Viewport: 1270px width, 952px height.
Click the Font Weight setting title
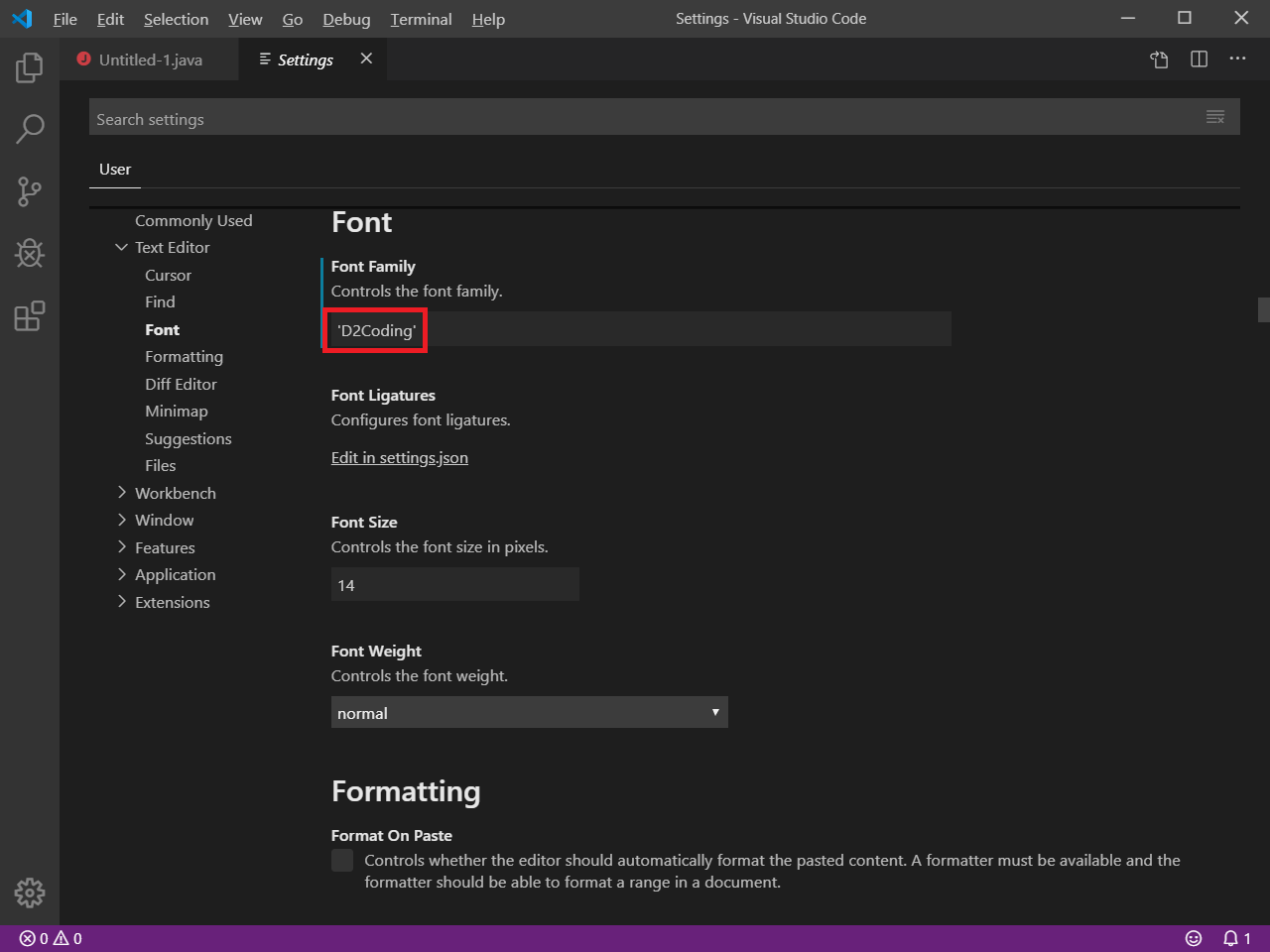tap(376, 651)
